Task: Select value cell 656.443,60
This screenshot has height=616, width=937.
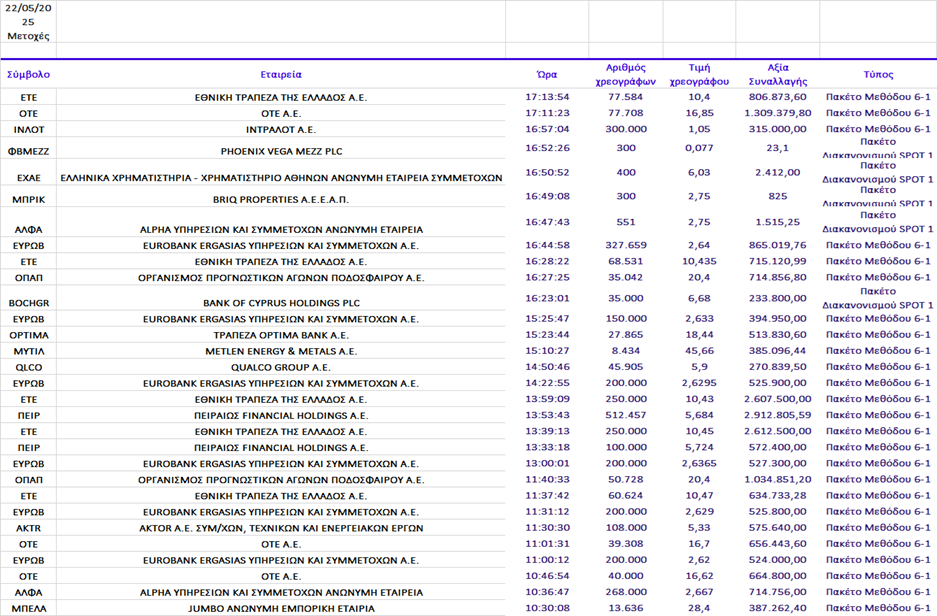Action: [x=777, y=544]
